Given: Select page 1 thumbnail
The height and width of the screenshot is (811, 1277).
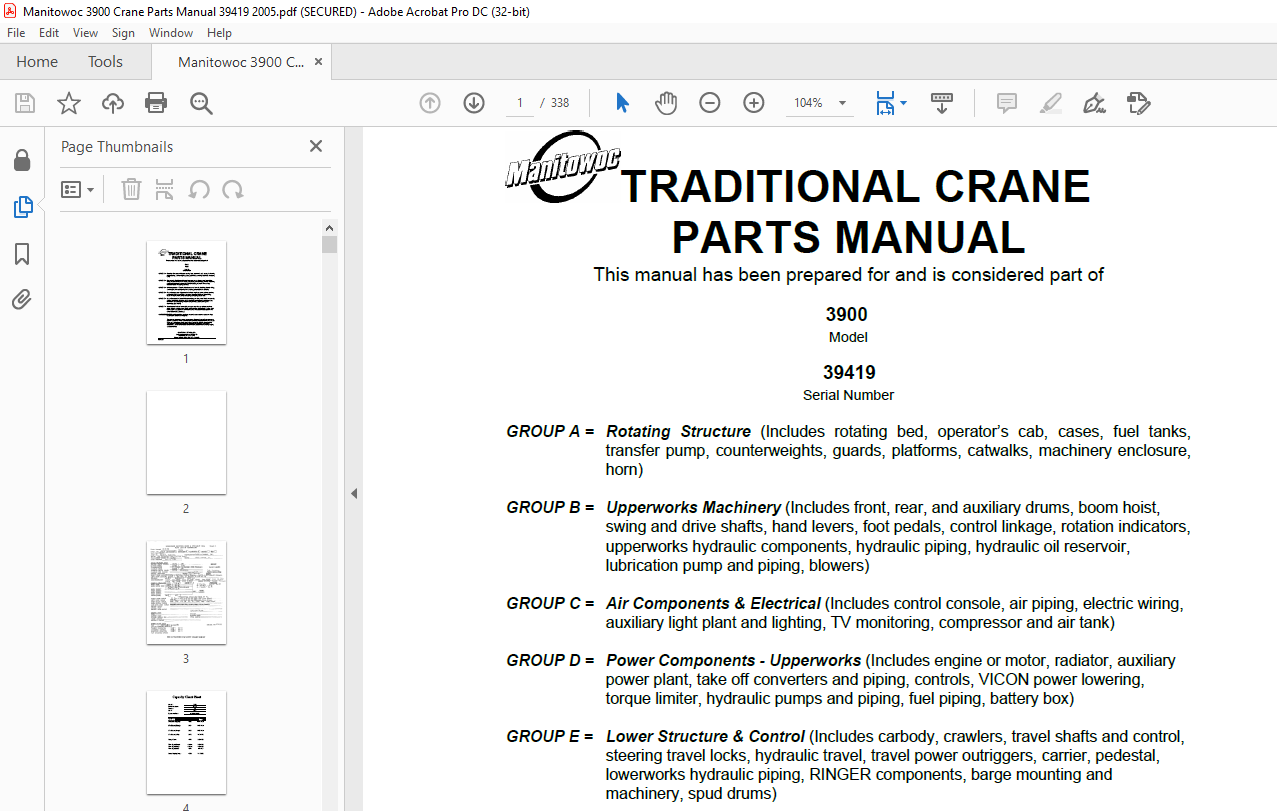Looking at the screenshot, I should click(186, 292).
